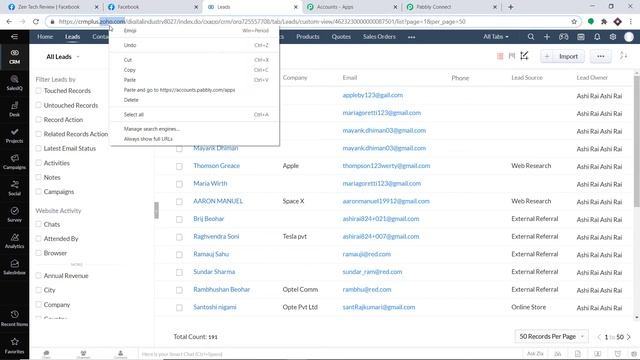Click the sort leads icon
The height and width of the screenshot is (360, 640).
coord(623,56)
